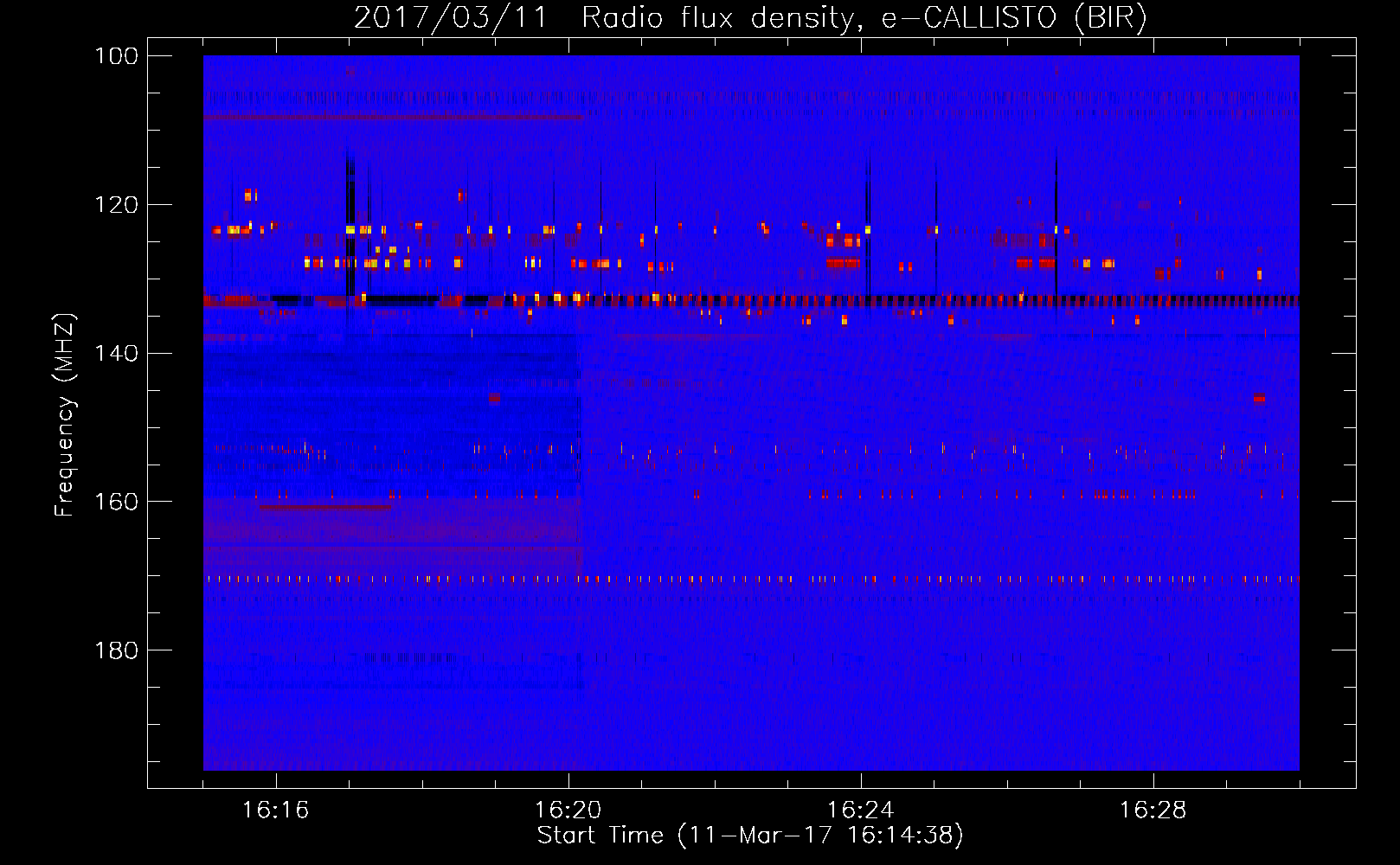Click the "Frequency (MHZ)" axis label

(x=65, y=414)
